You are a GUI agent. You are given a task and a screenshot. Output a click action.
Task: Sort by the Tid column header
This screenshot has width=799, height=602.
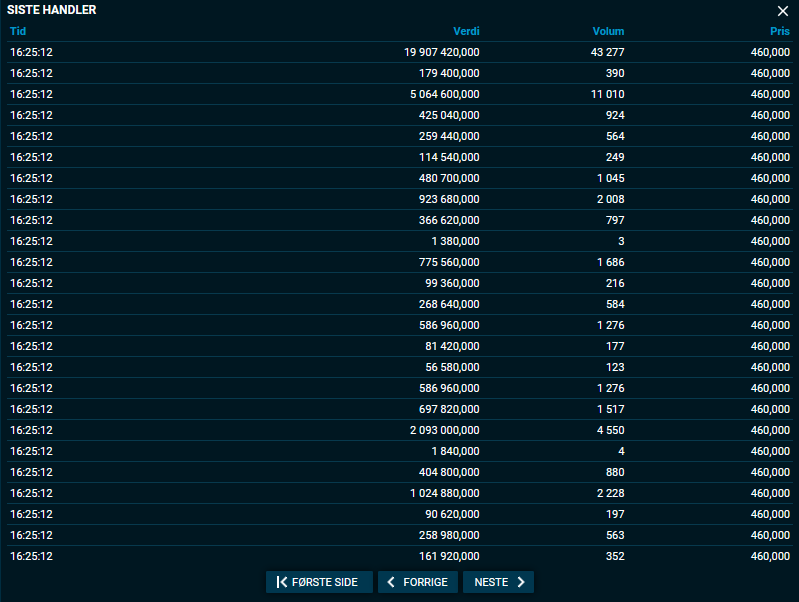coord(18,31)
